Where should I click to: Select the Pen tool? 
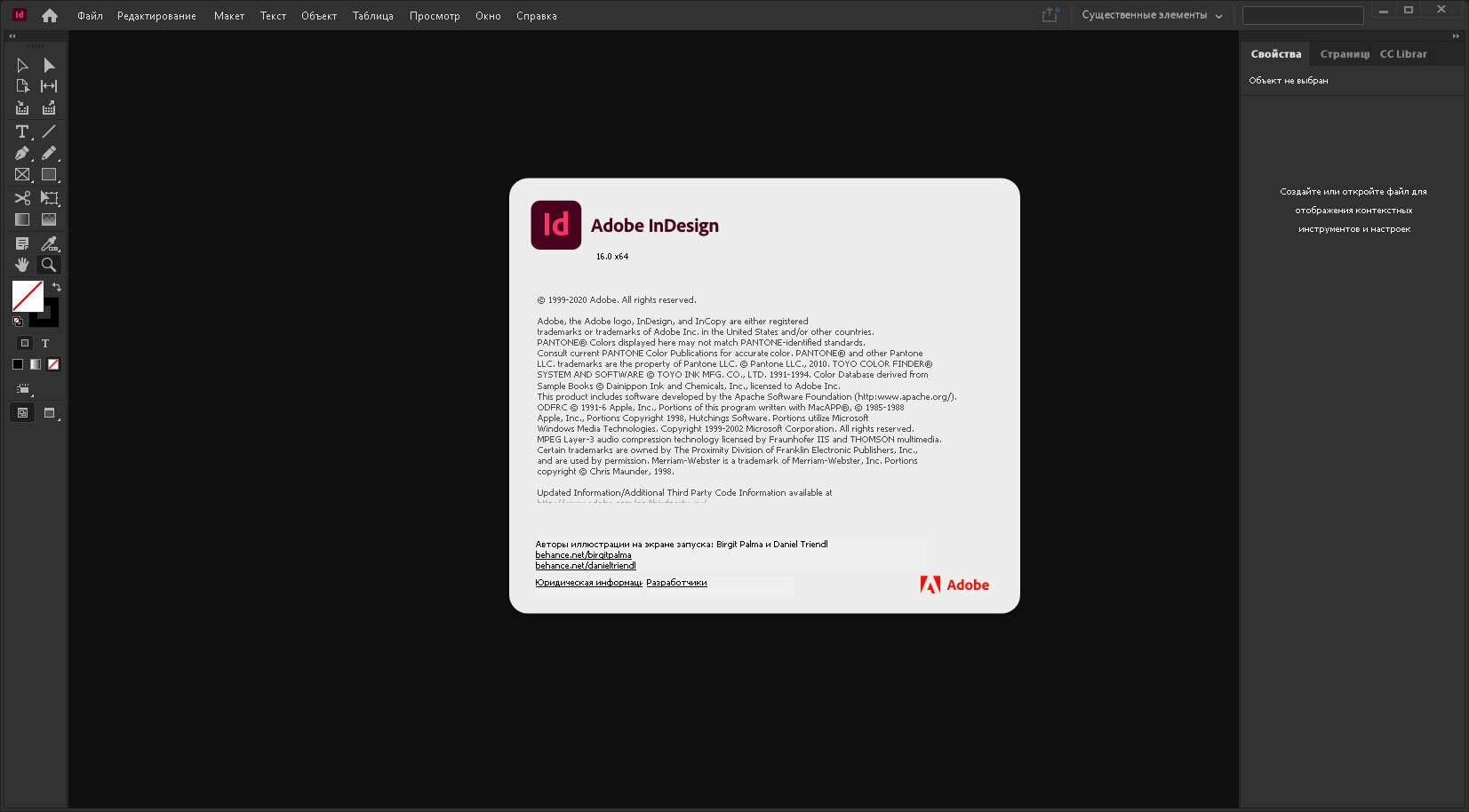[22, 154]
